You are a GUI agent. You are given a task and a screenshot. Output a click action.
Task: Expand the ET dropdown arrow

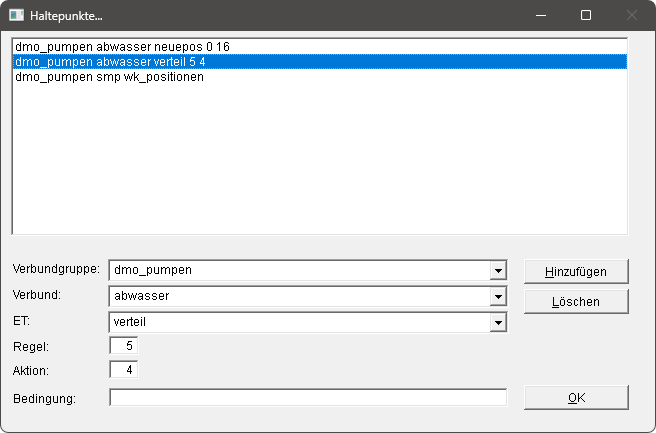click(x=497, y=323)
